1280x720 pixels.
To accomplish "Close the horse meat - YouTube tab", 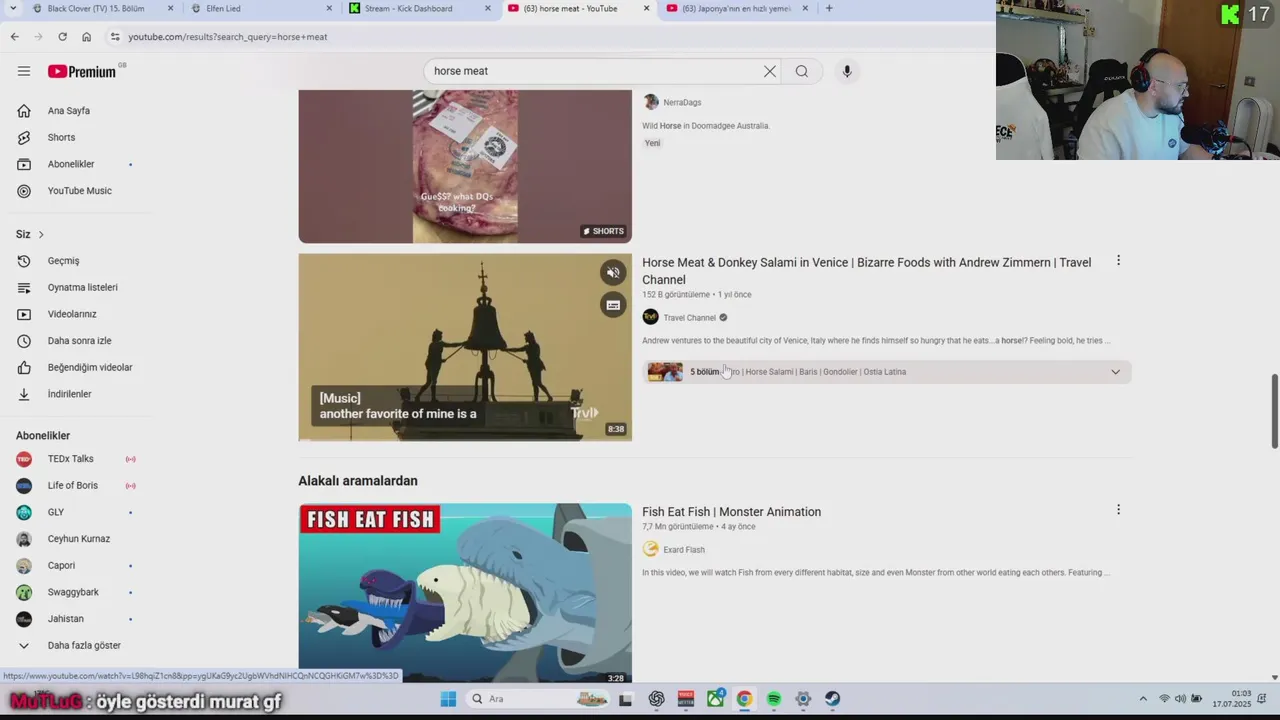I will (x=646, y=8).
